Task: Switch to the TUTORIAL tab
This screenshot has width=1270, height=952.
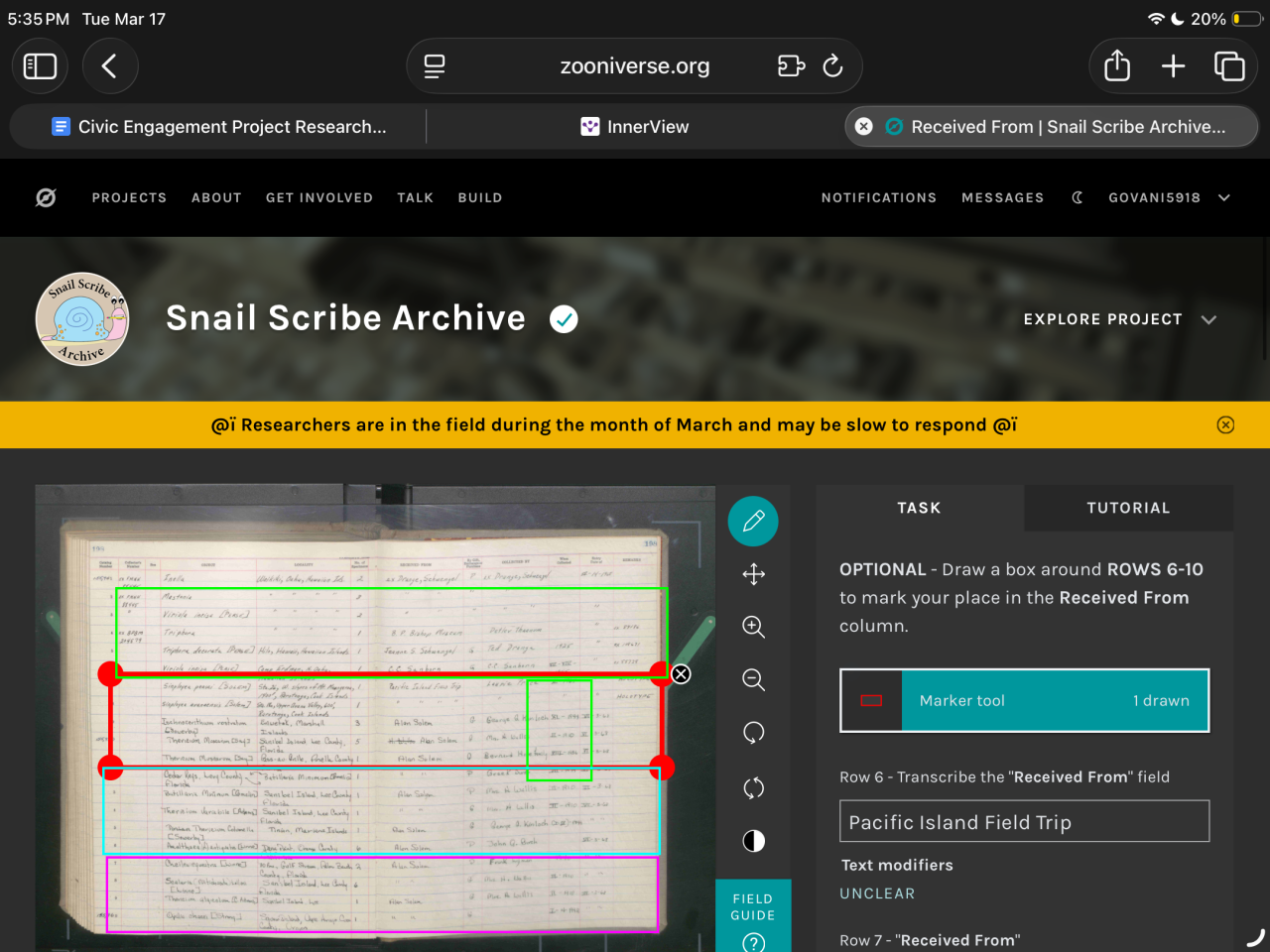Action: (1128, 508)
